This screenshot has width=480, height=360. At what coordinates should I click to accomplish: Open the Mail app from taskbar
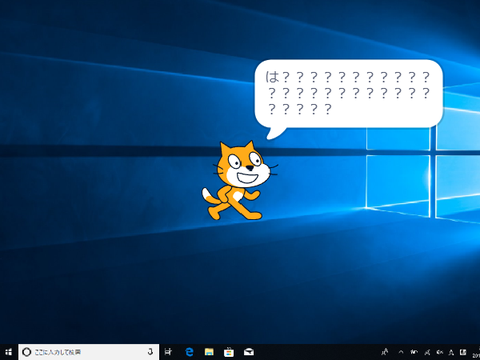click(x=249, y=352)
